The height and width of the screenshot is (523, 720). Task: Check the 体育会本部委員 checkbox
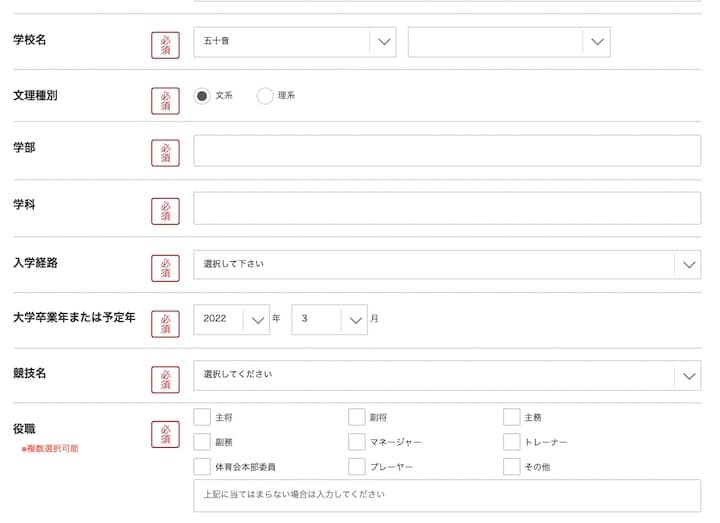202,467
